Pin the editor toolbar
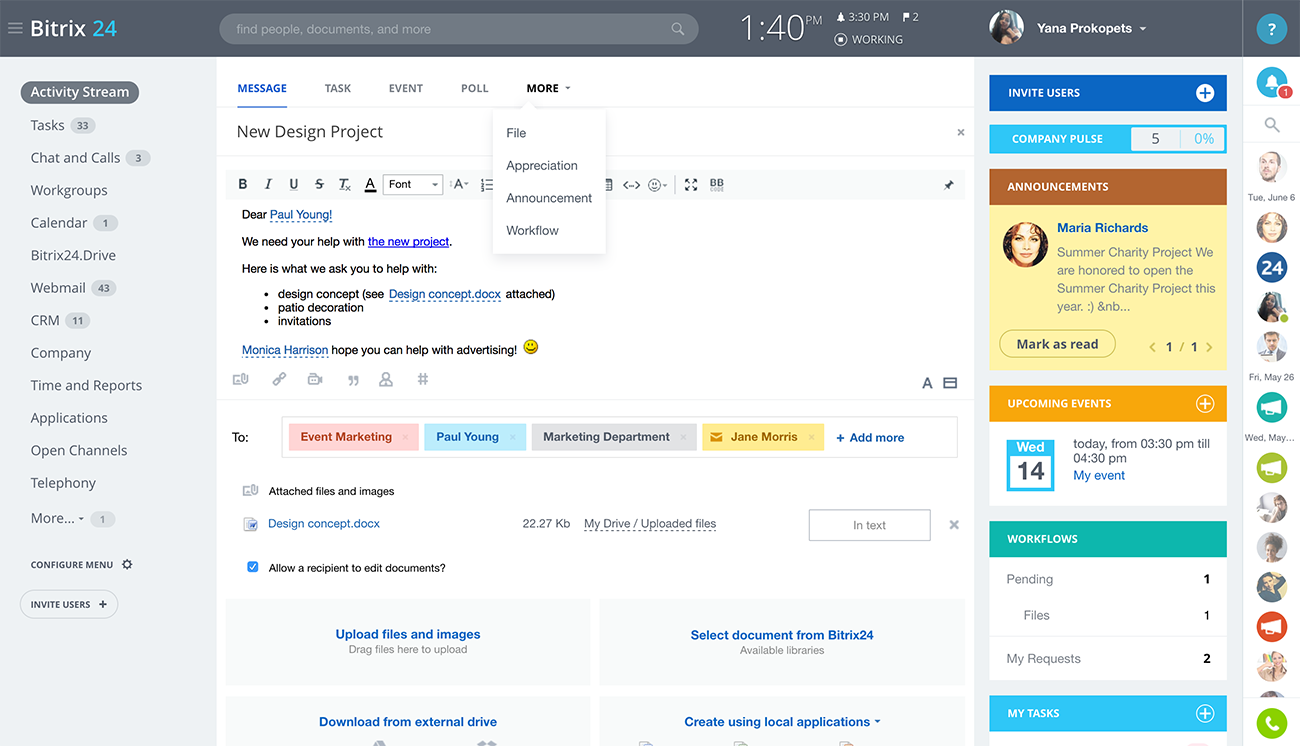 (948, 185)
